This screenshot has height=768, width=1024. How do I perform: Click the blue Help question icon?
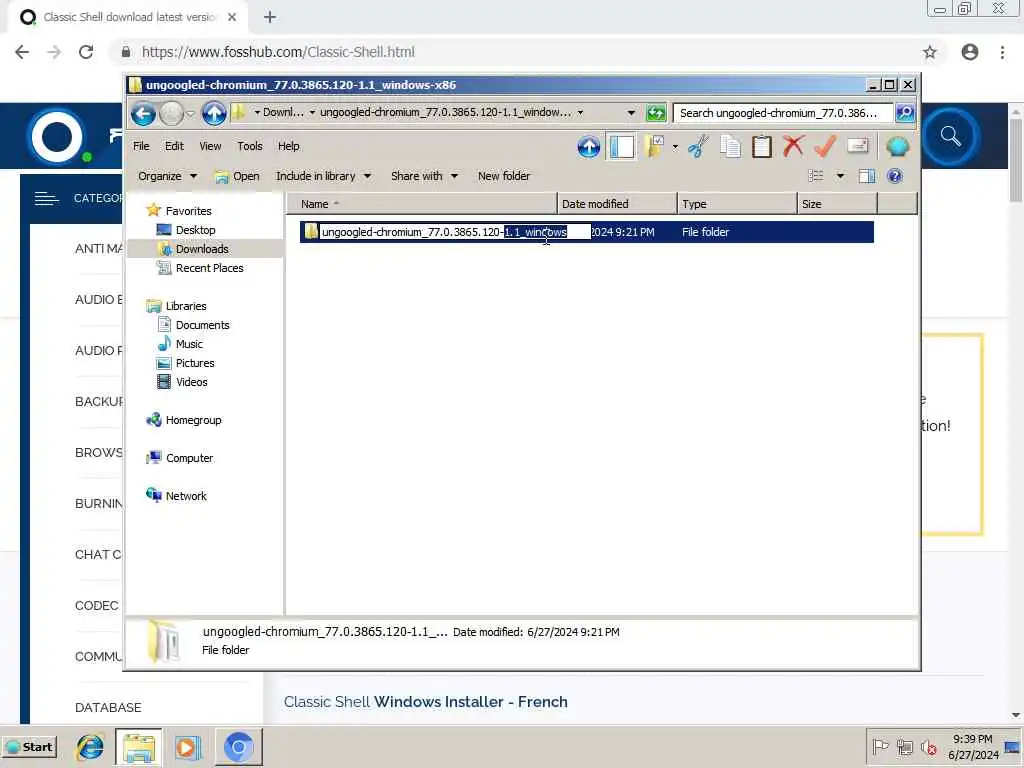(x=895, y=176)
